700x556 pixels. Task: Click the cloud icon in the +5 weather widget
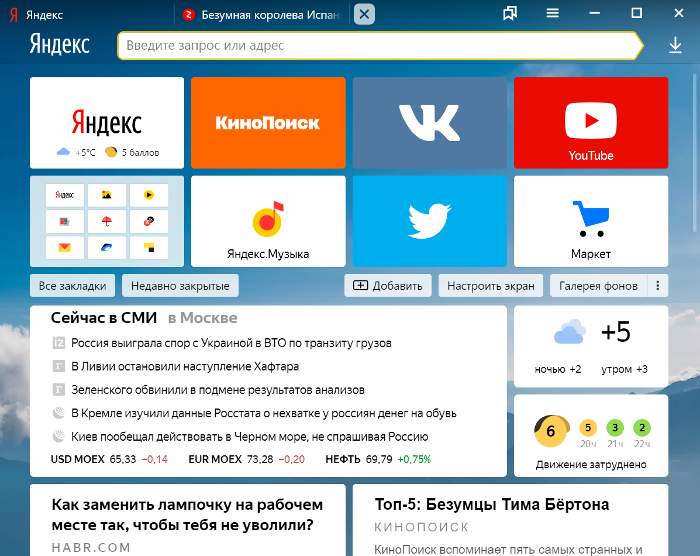[x=570, y=332]
